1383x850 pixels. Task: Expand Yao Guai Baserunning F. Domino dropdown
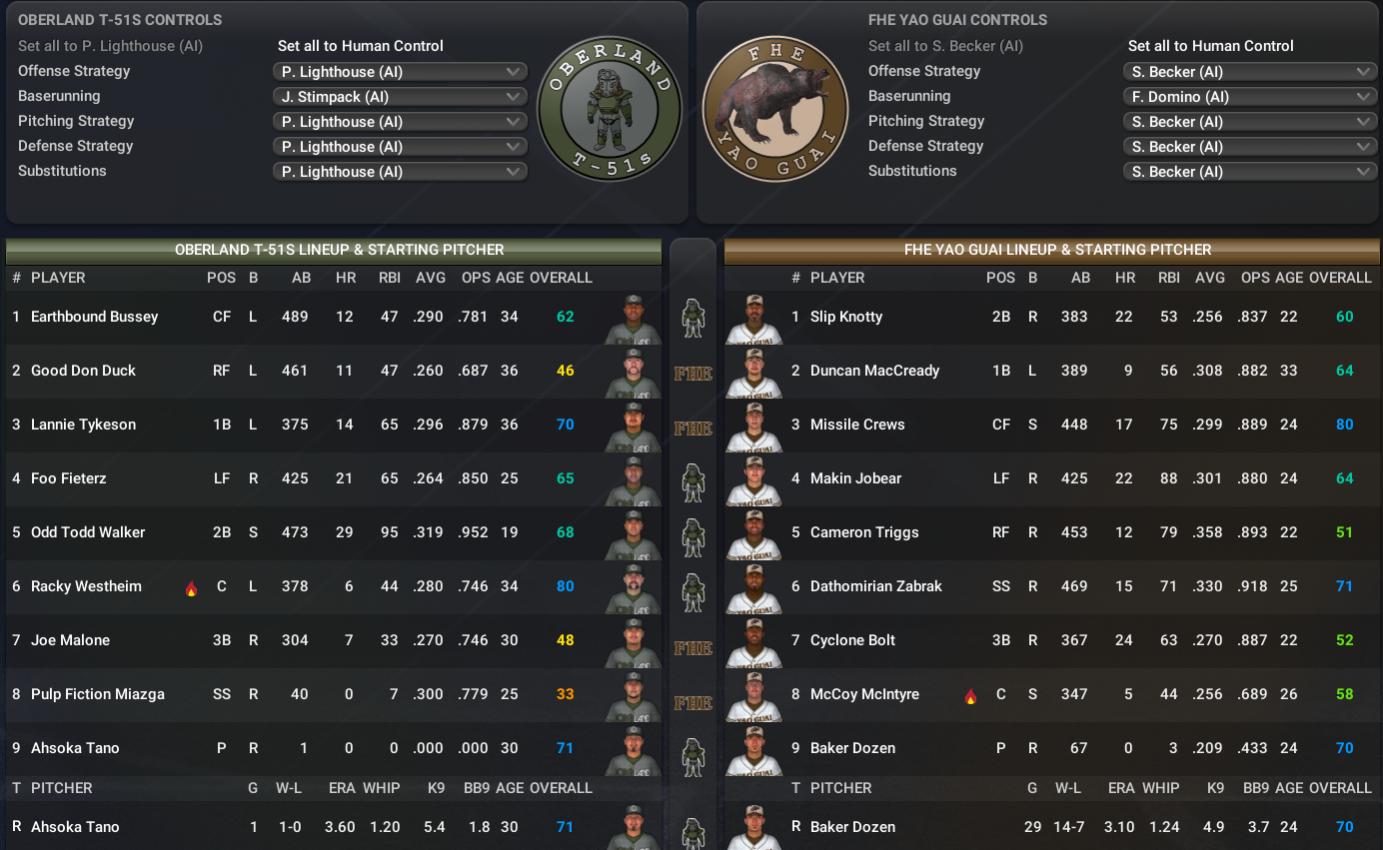pos(1249,97)
